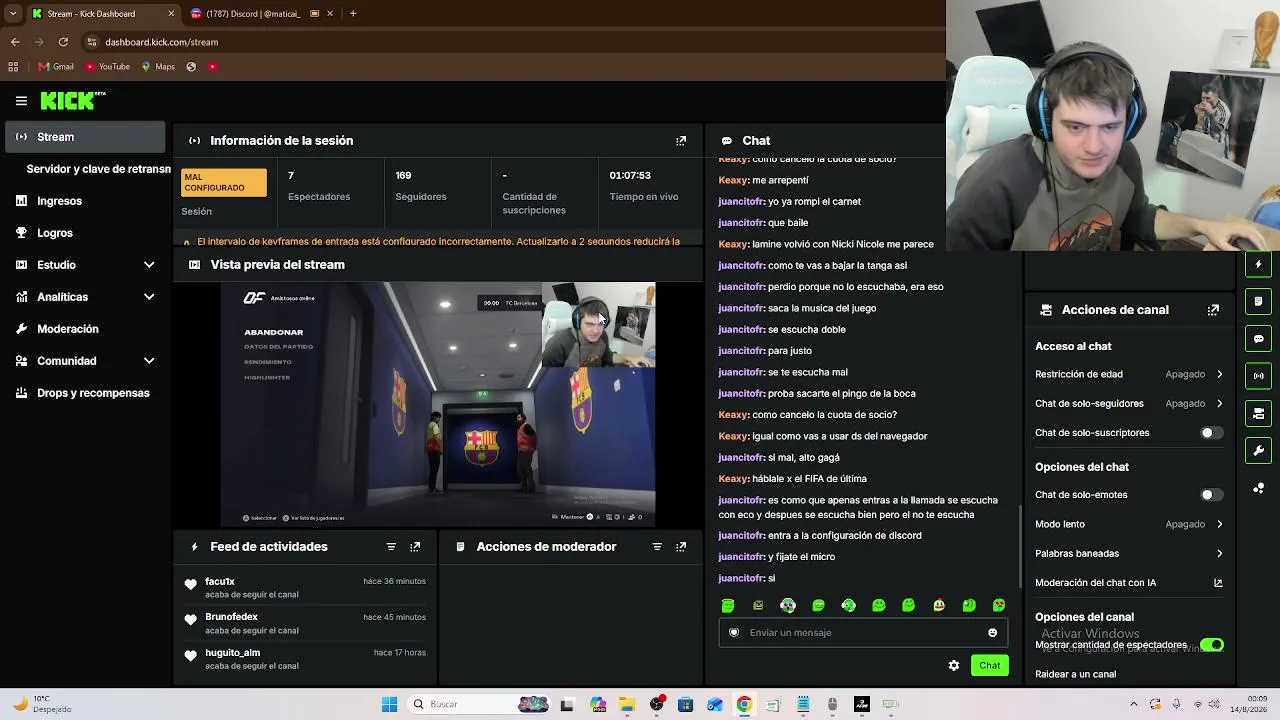The image size is (1280, 720).
Task: Open Moderación in the sidebar
Action: click(86, 329)
